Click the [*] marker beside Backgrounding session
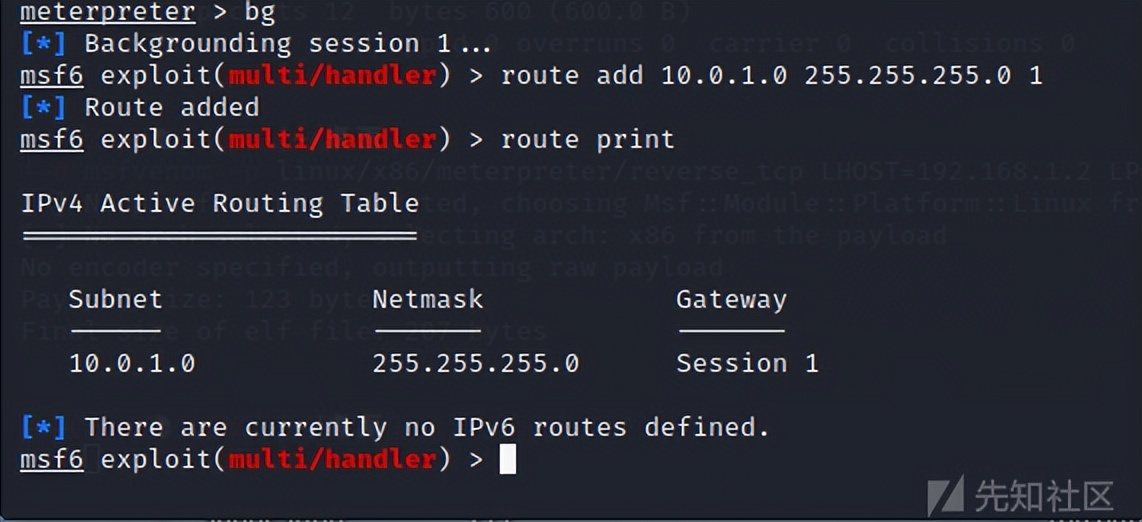Image resolution: width=1142 pixels, height=522 pixels. [43, 44]
